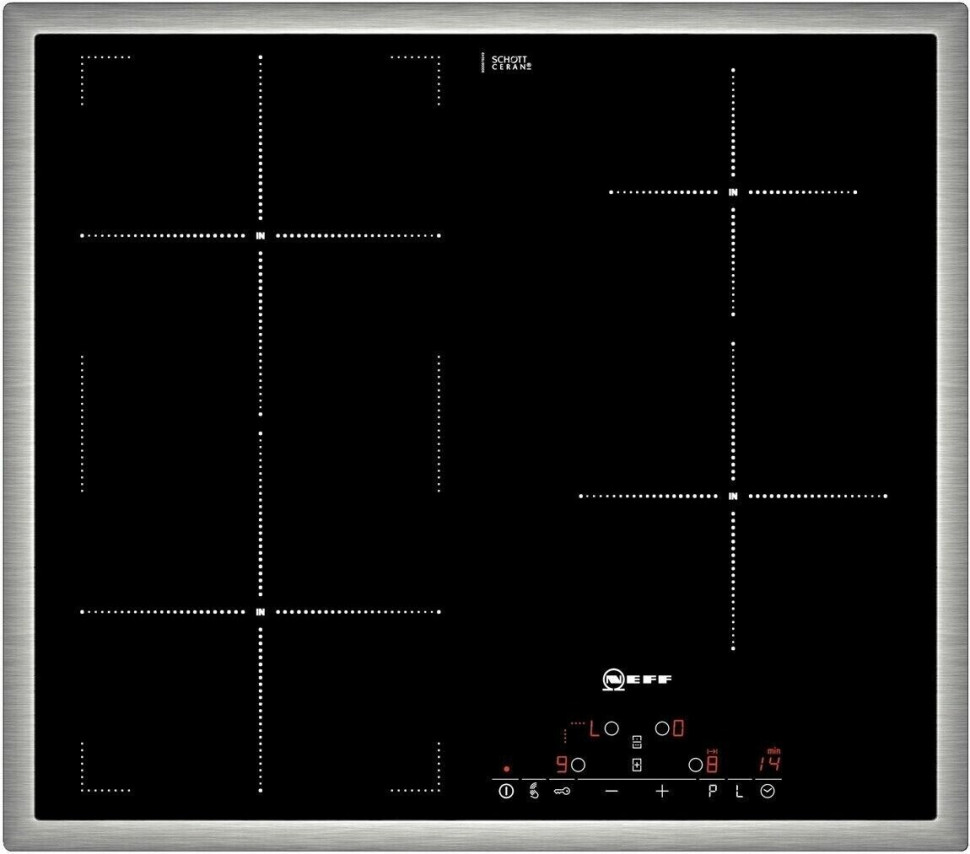This screenshot has height=854, width=970.
Task: Increase heat with the plus control
Action: tap(662, 791)
